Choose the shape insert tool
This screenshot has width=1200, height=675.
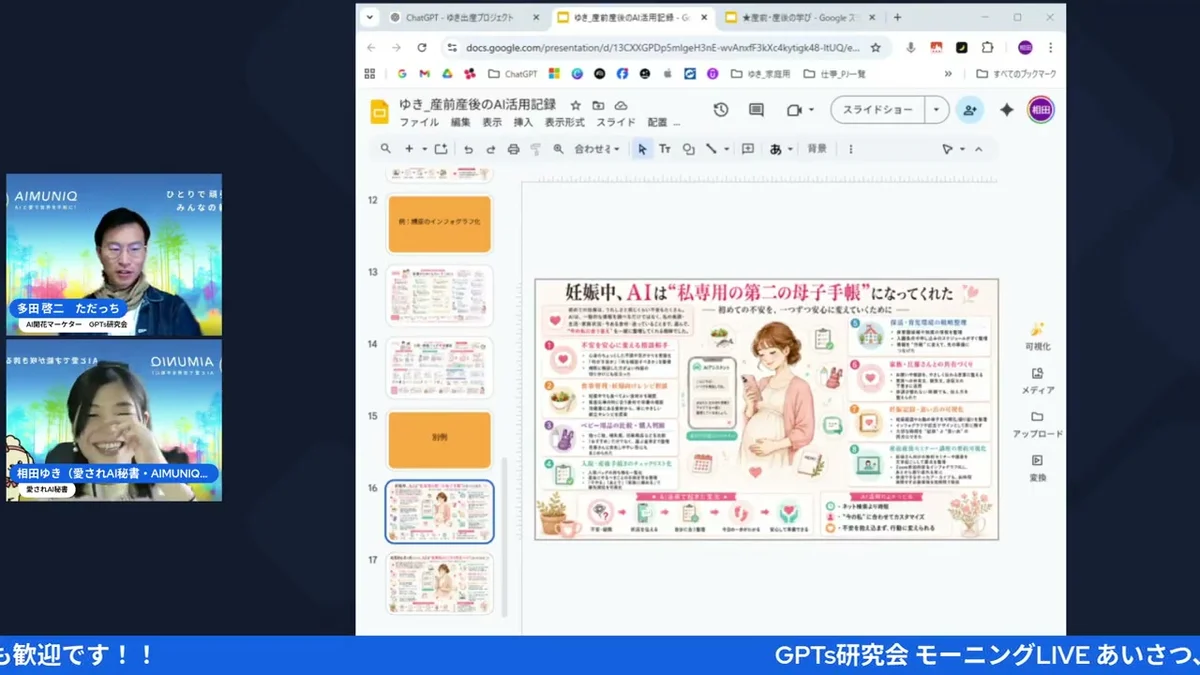688,149
